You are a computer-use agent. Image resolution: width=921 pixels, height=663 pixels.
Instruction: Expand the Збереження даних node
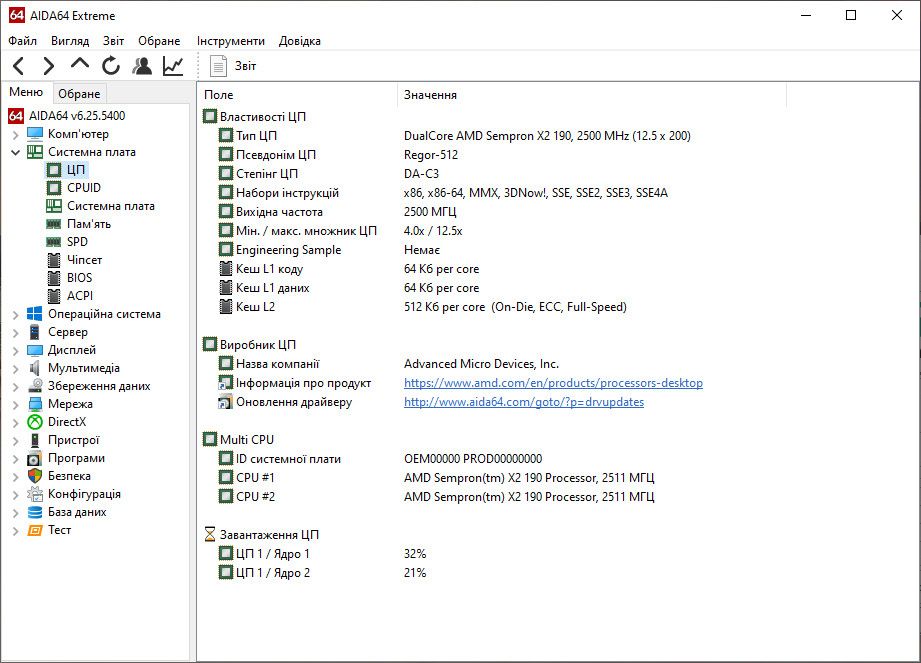(15, 386)
